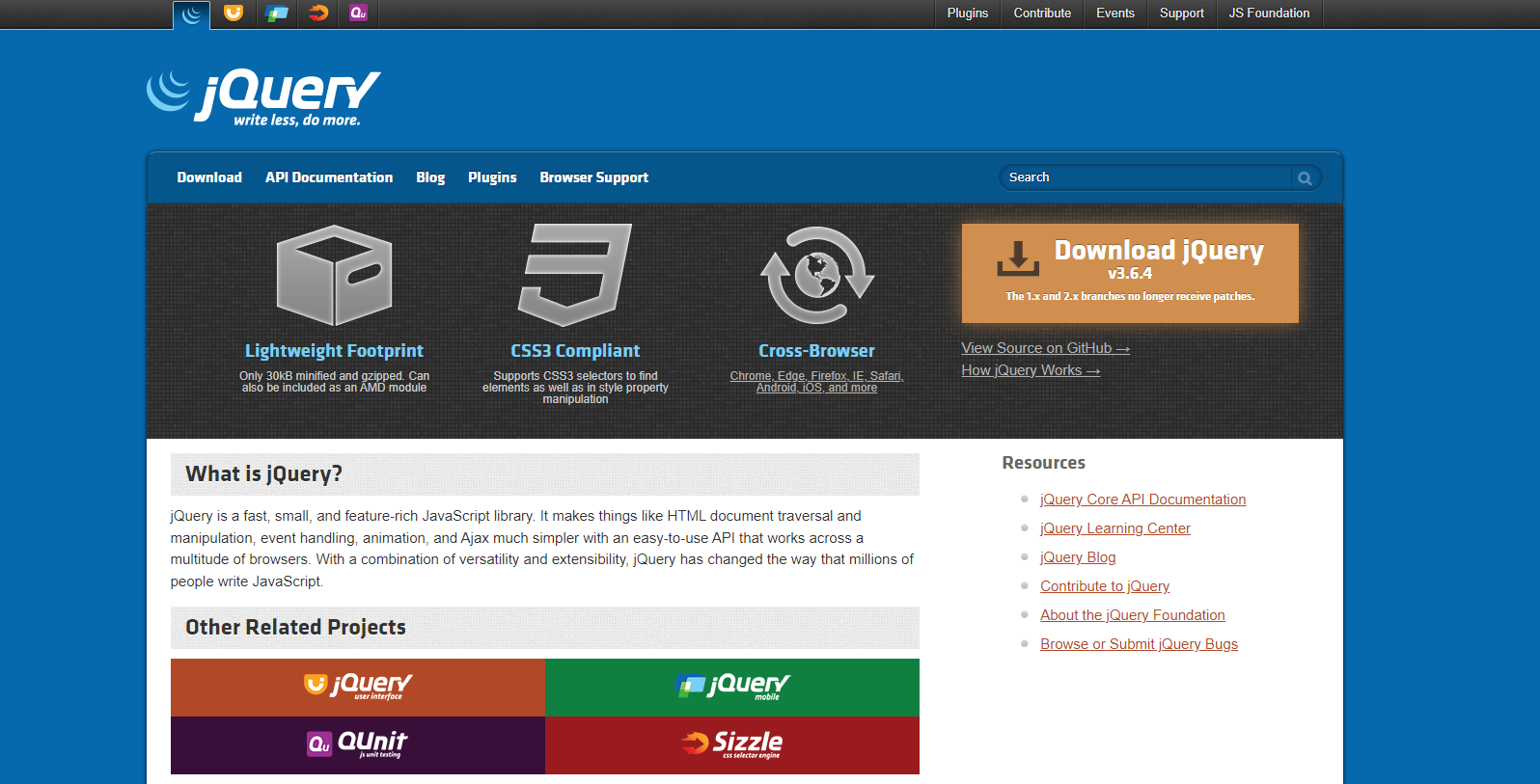Open the jQuery Blog resource link

click(x=1078, y=557)
